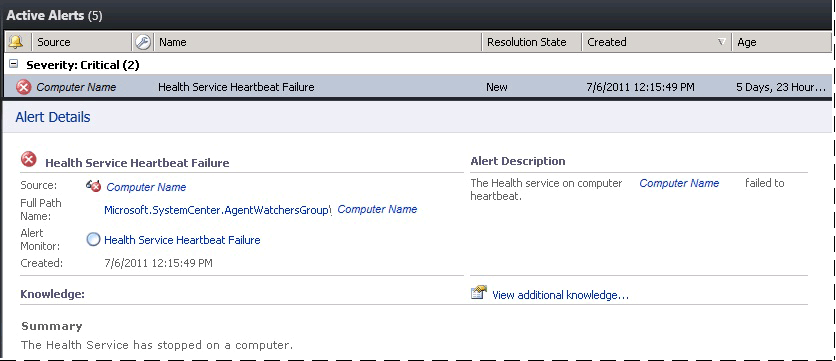Click the source watcher icon with red X
This screenshot has width=836, height=361.
pos(93,186)
